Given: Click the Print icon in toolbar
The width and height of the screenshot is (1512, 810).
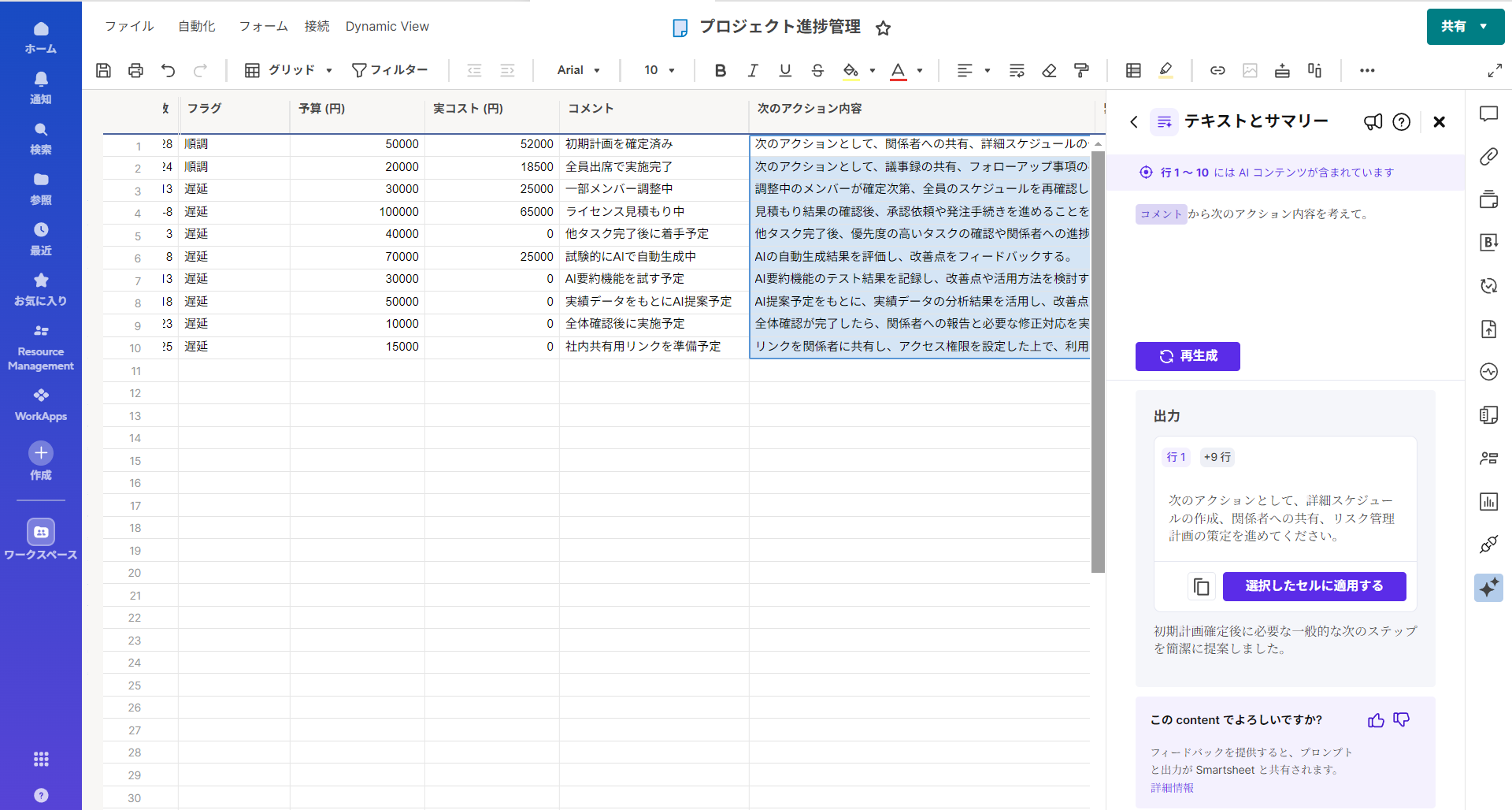Looking at the screenshot, I should (x=135, y=70).
